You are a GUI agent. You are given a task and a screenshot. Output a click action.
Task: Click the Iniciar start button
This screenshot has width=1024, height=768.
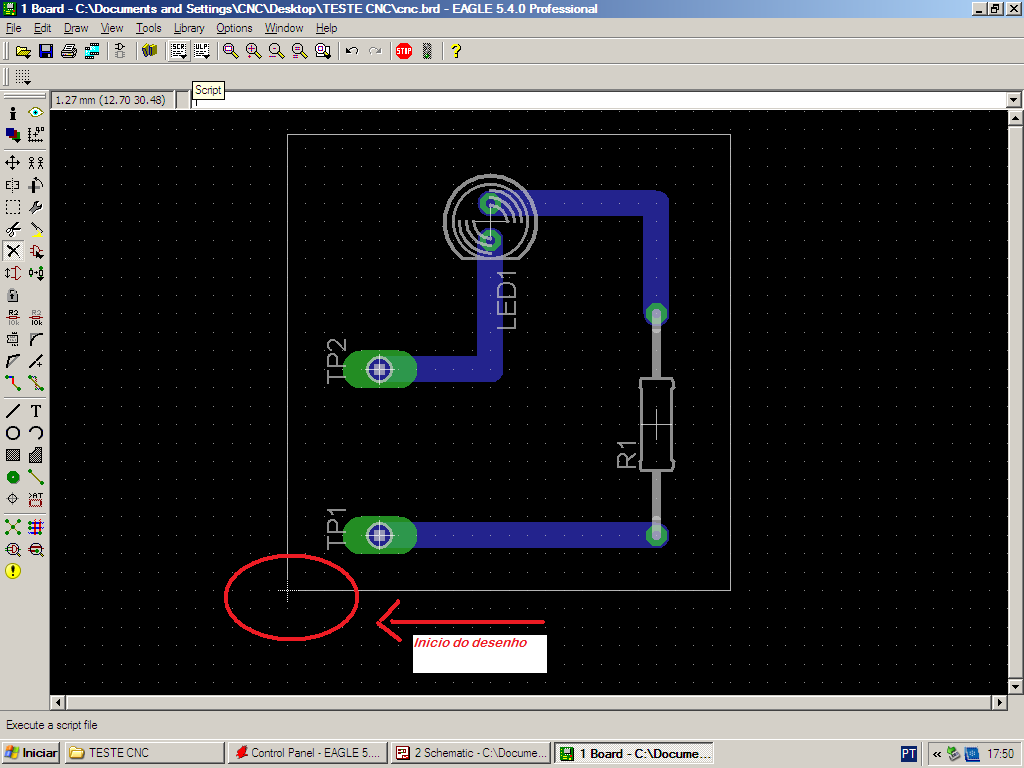[31, 753]
